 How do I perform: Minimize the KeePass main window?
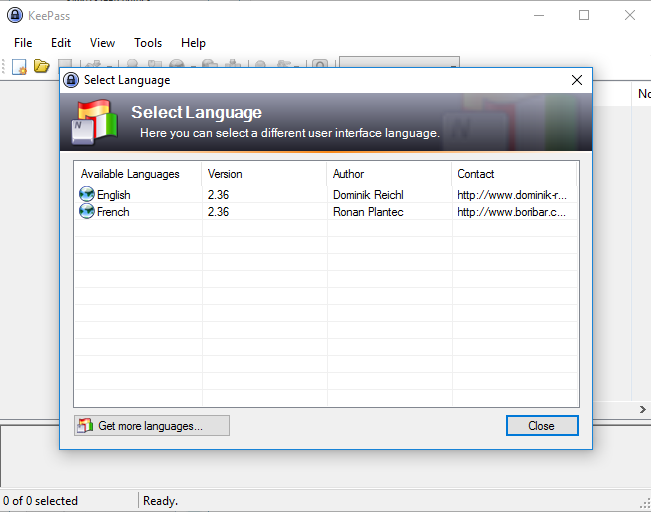pos(539,15)
